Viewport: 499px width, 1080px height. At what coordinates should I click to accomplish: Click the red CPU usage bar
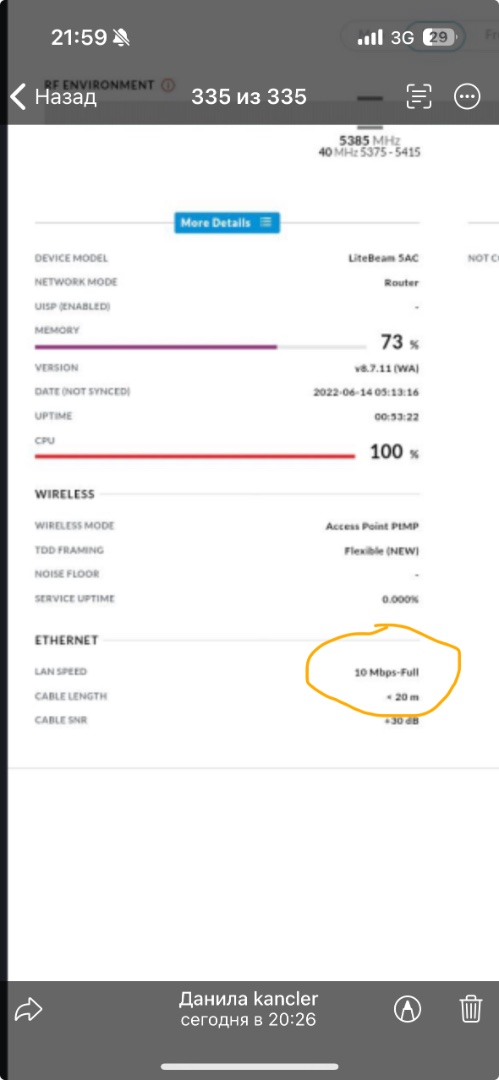[195, 456]
